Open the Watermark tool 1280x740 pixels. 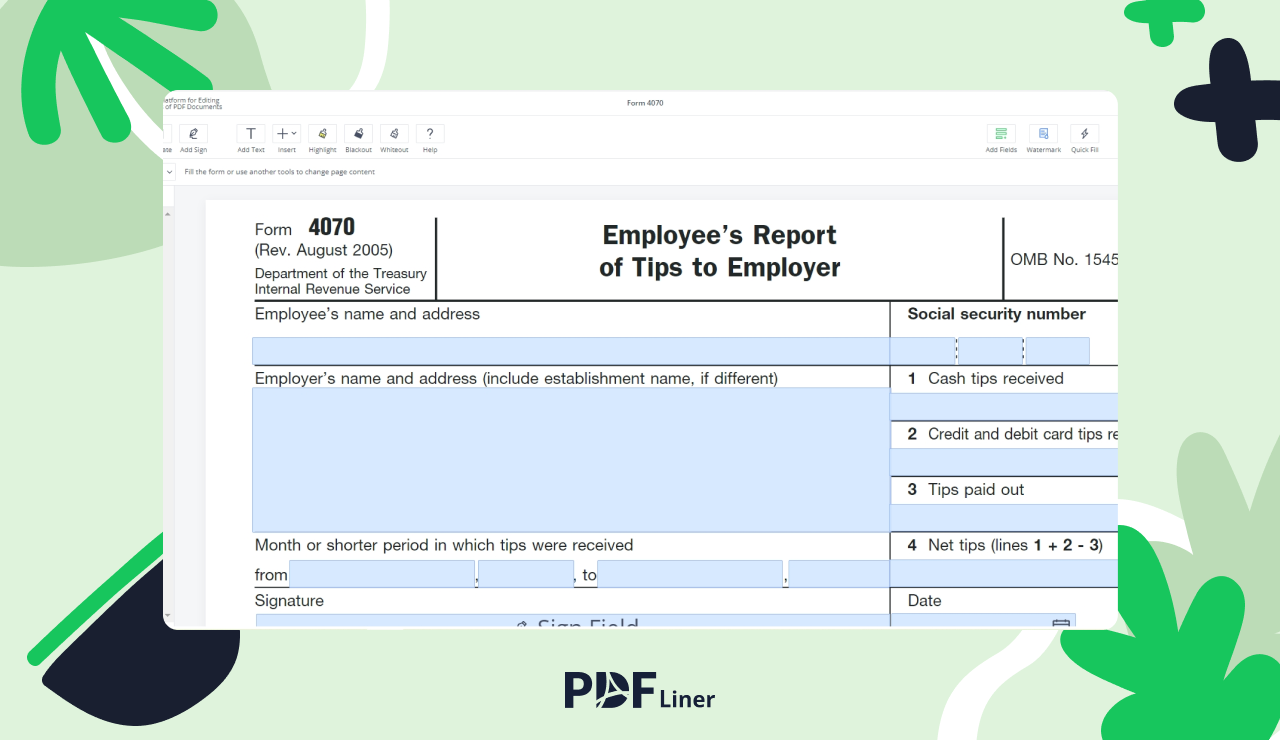pyautogui.click(x=1043, y=134)
